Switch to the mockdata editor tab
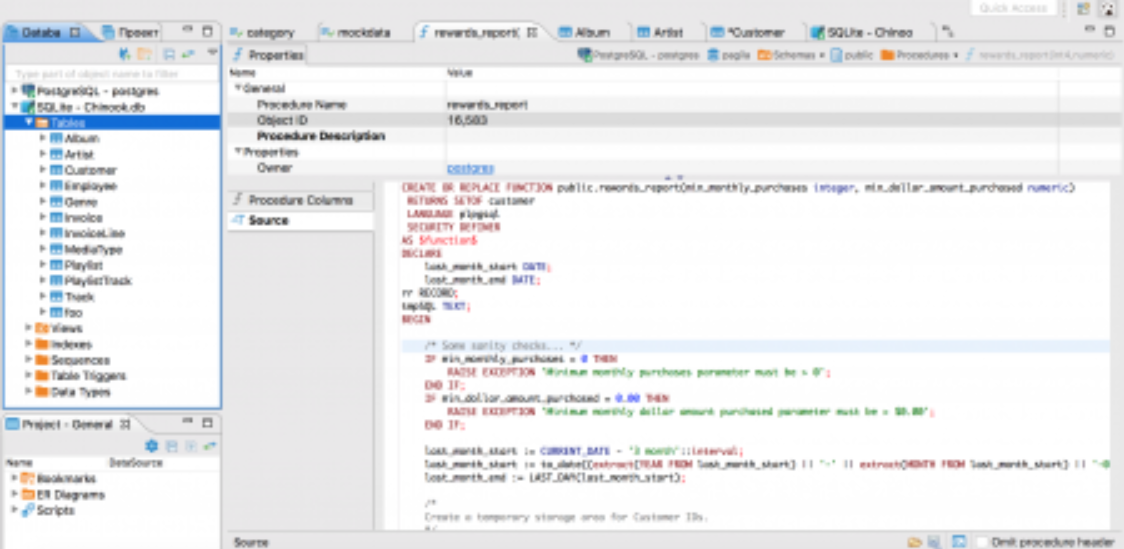 click(362, 32)
